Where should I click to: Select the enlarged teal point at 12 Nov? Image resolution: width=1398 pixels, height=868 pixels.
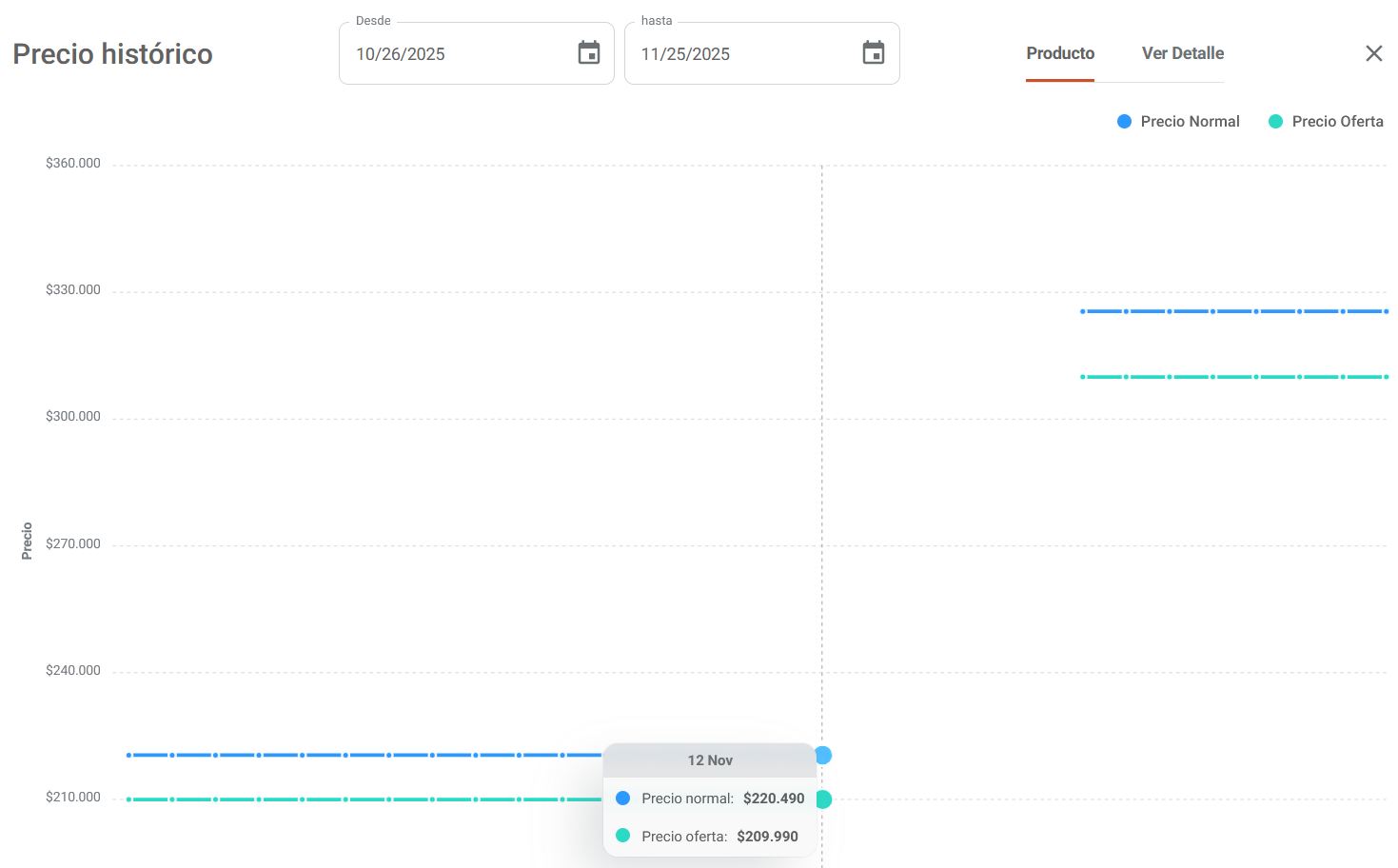pyautogui.click(x=823, y=799)
